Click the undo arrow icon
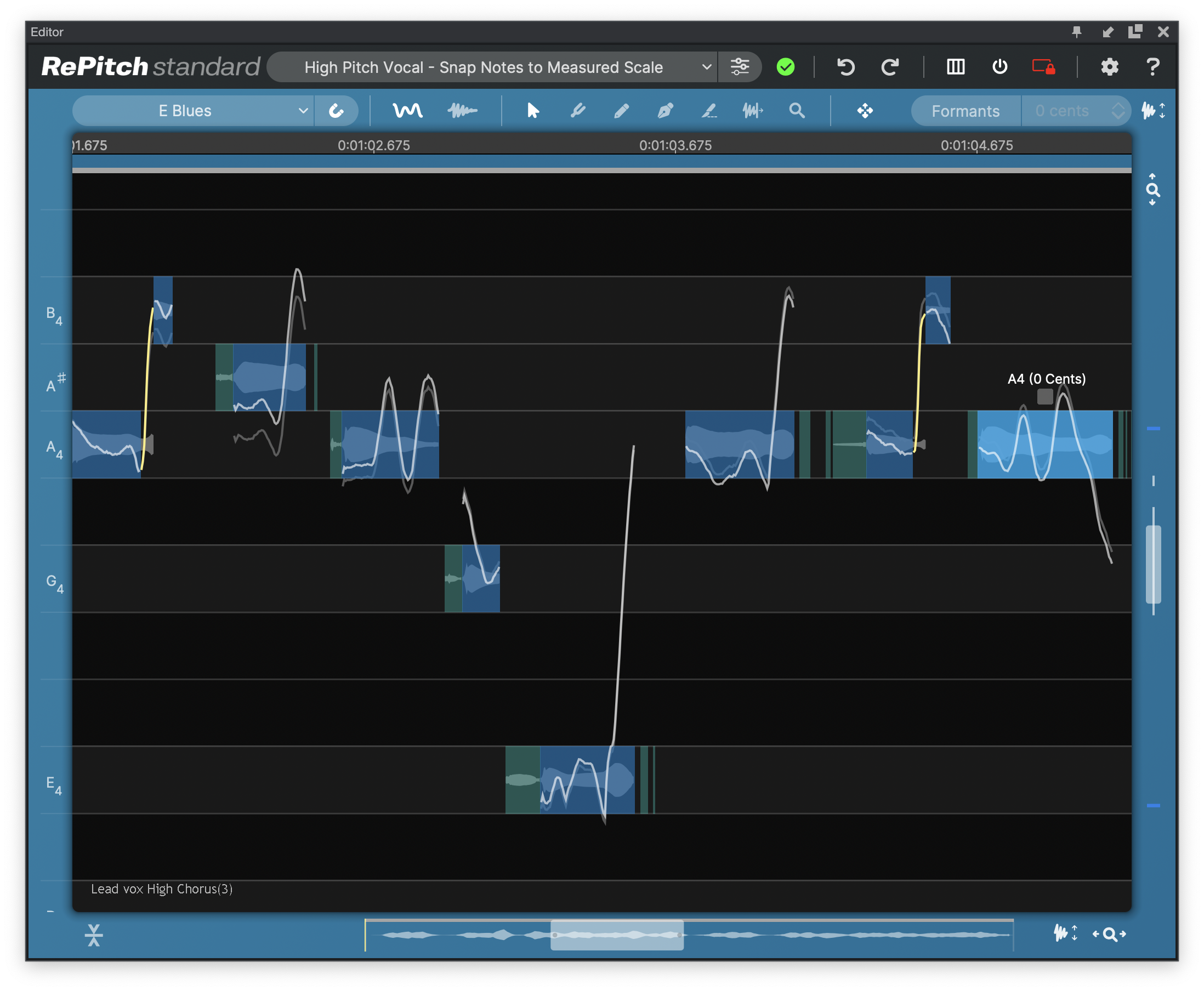This screenshot has width=1204, height=991. [845, 67]
